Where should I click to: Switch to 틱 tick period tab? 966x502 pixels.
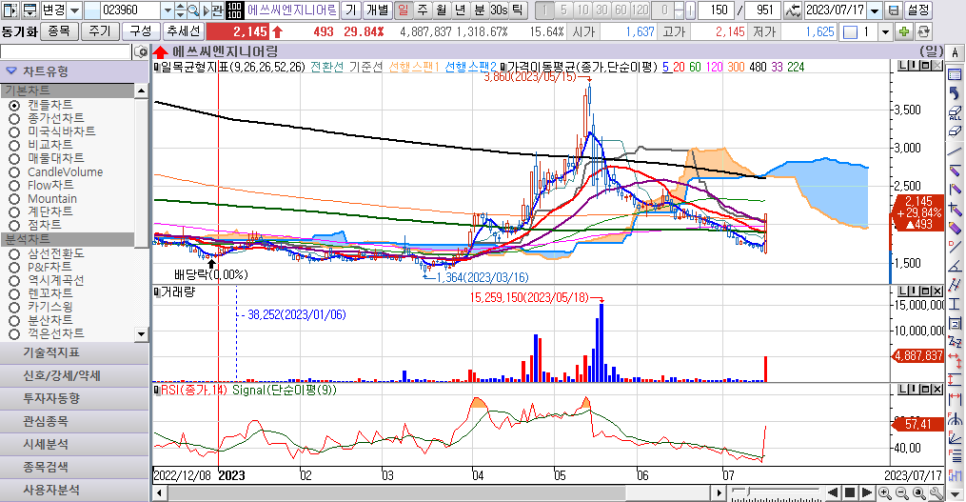point(517,10)
